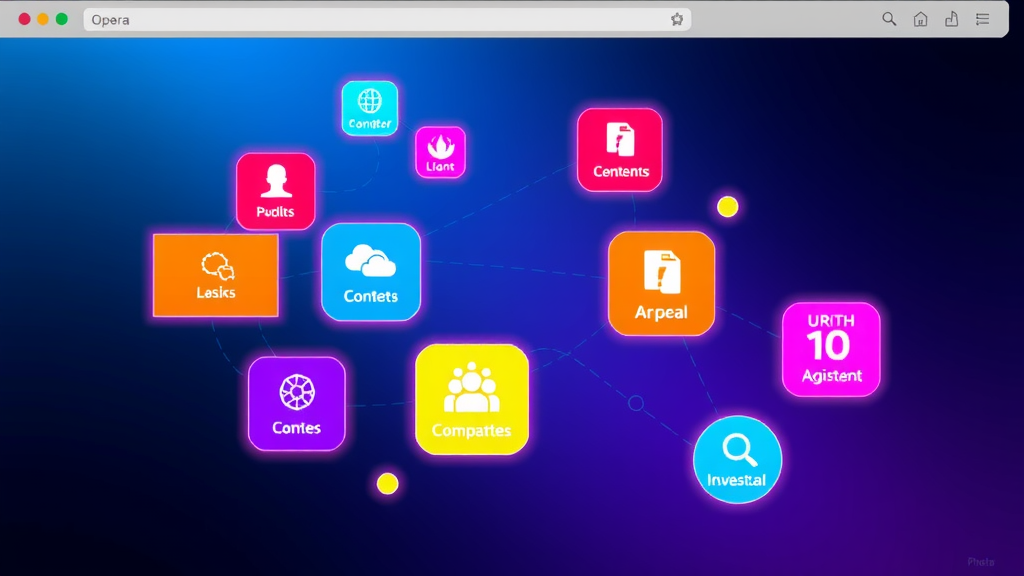This screenshot has height=576, width=1024.
Task: Click the download icon in the toolbar
Action: click(952, 18)
